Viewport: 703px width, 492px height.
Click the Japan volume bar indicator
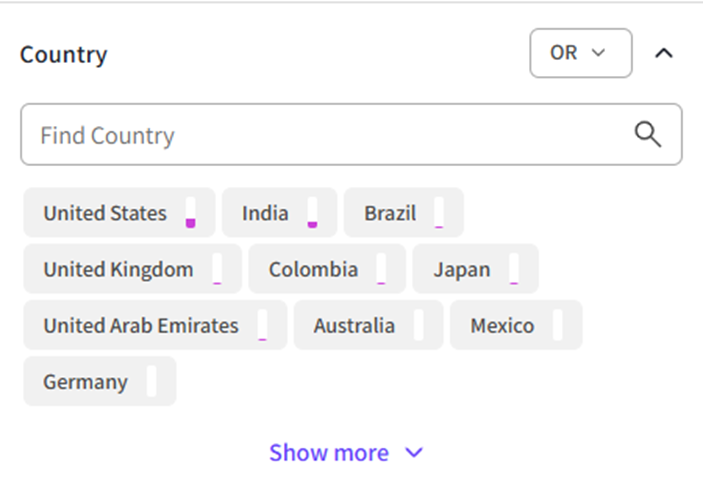[514, 269]
